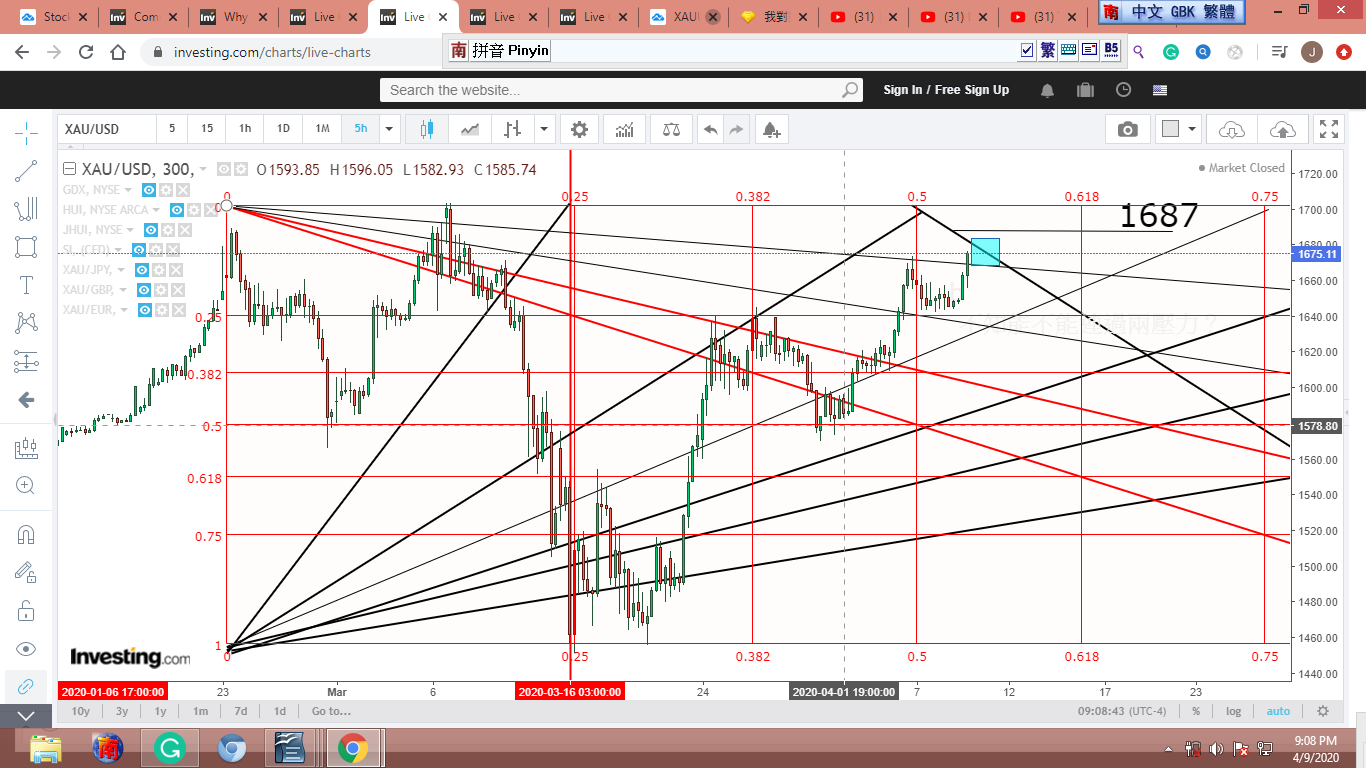Image resolution: width=1366 pixels, height=768 pixels.
Task: Toggle visibility of HUI, NYSE ARCA series
Action: [177, 210]
